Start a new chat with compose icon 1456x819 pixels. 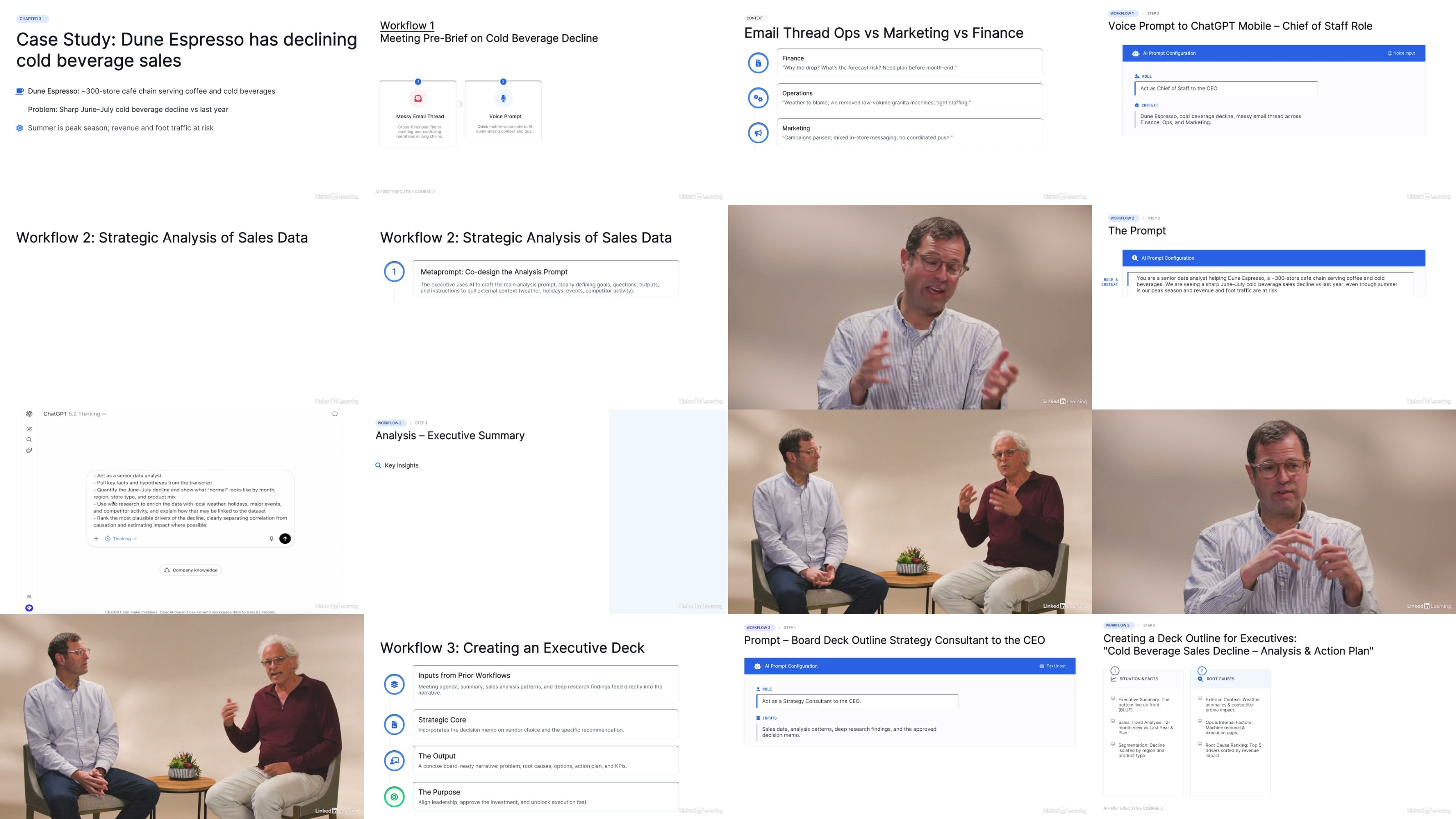pos(30,429)
